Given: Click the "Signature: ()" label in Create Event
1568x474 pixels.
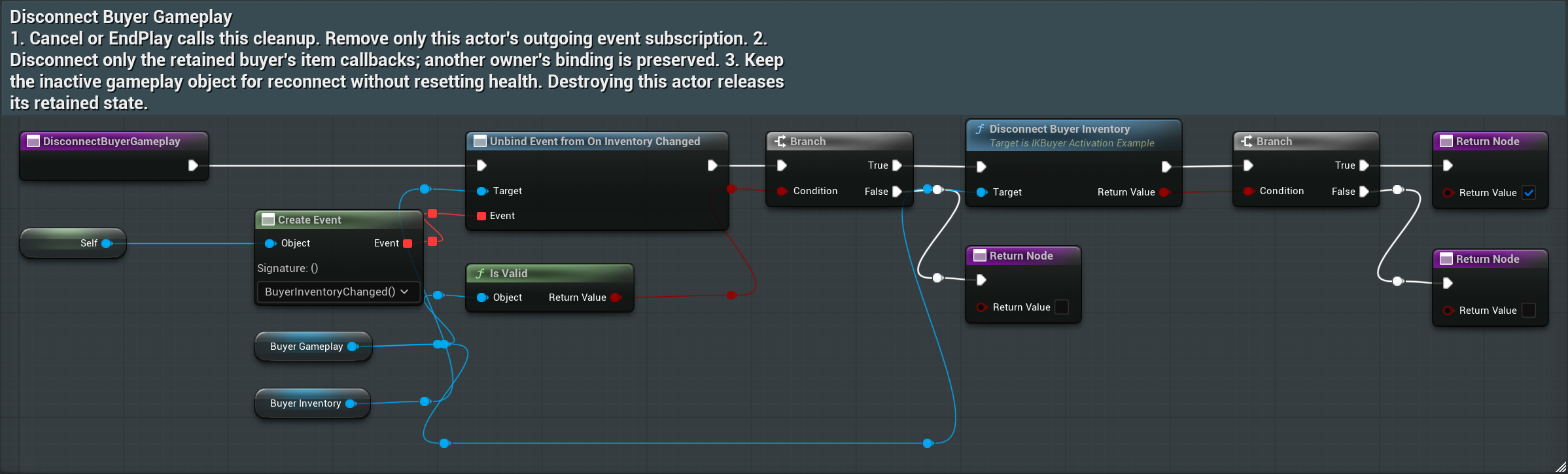Looking at the screenshot, I should [288, 268].
